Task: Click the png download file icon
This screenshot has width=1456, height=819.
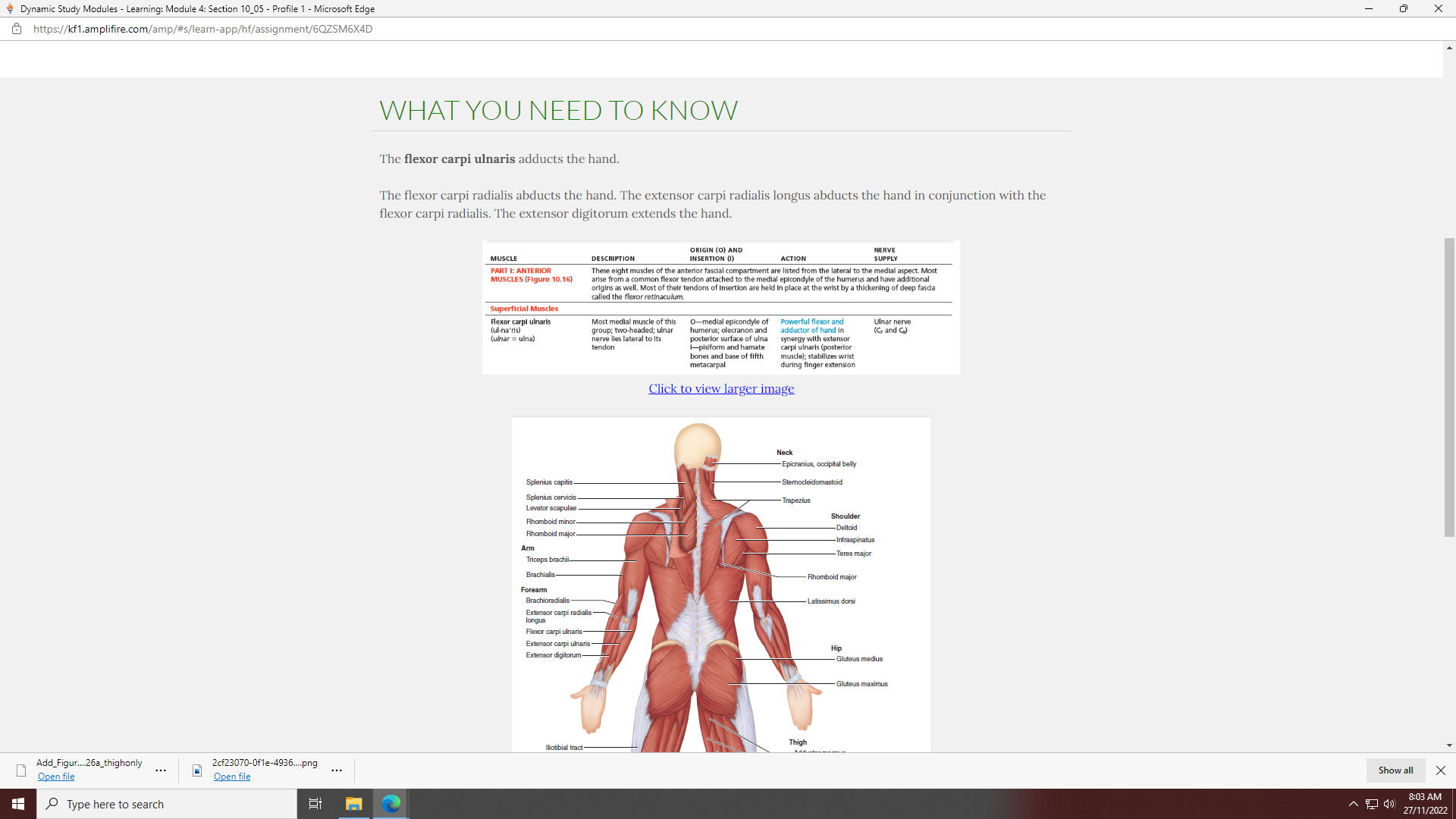Action: point(197,770)
